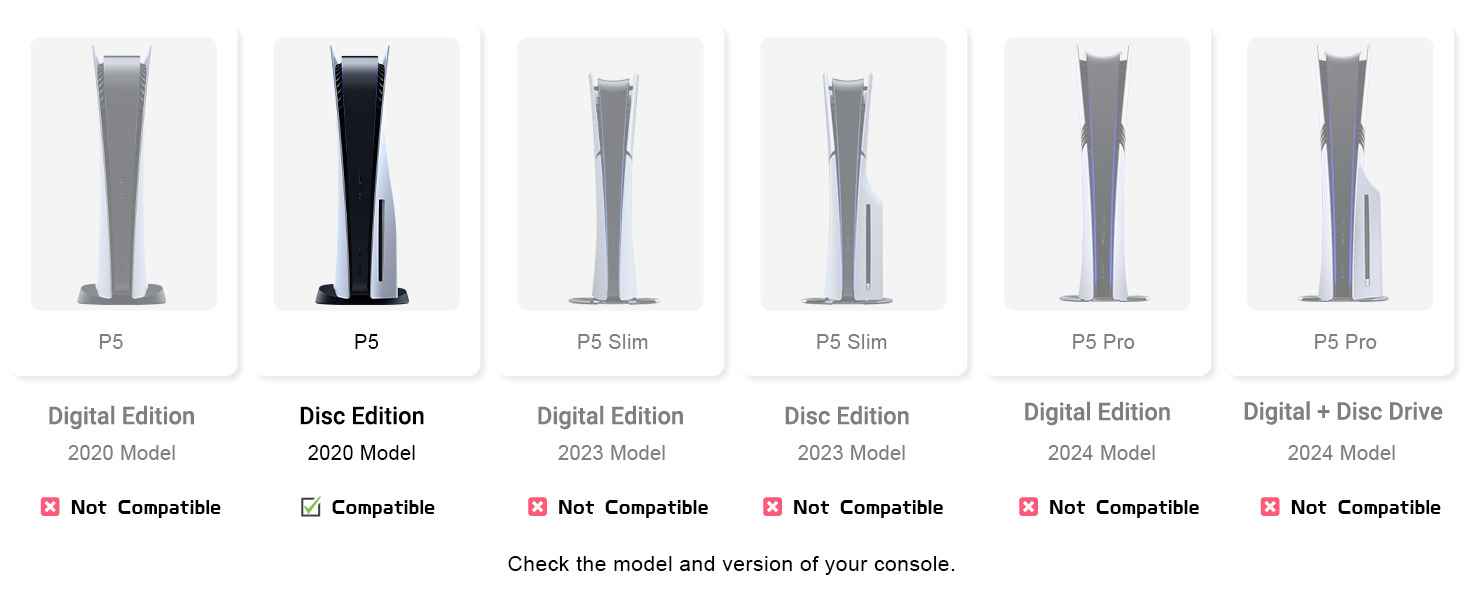Click the green checkmark beside Compatible
This screenshot has height=600, width=1464.
pos(311,507)
